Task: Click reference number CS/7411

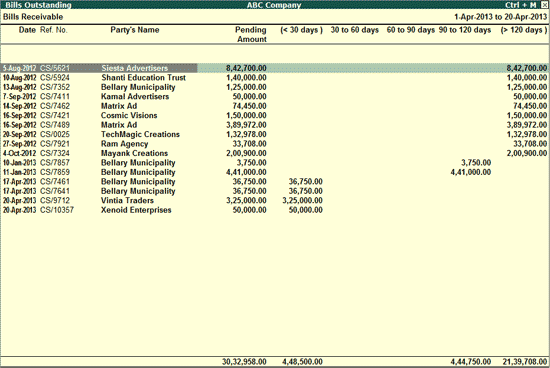Action: [x=55, y=96]
